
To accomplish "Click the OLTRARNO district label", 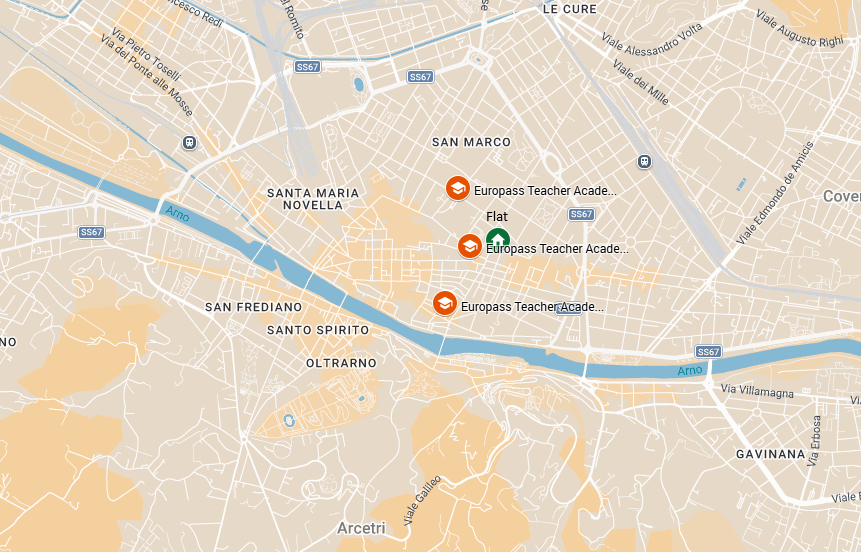I will [342, 363].
